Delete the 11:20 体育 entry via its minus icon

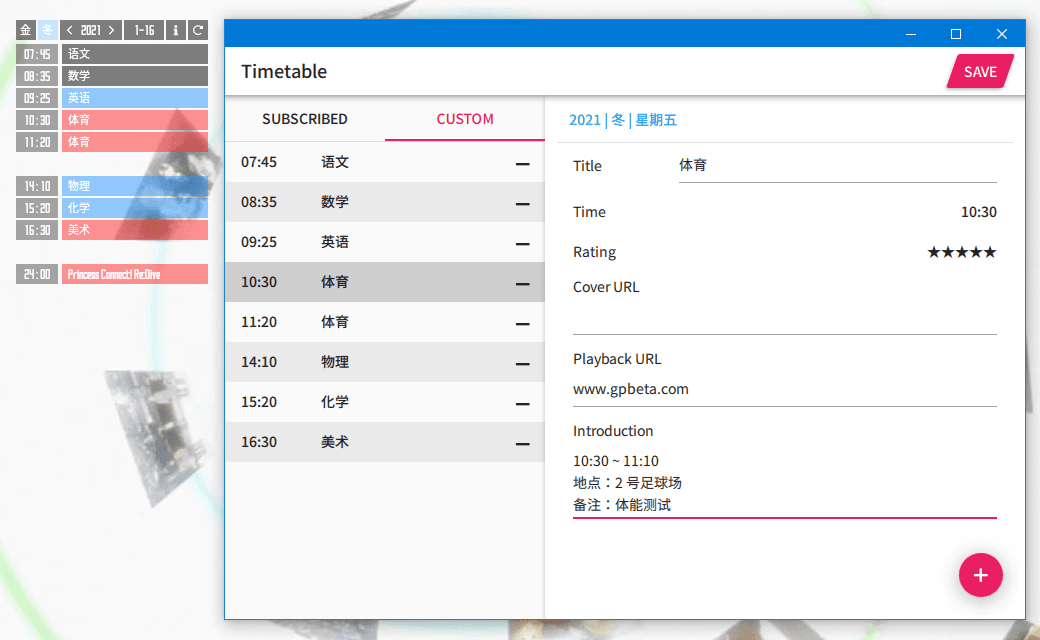(x=523, y=323)
